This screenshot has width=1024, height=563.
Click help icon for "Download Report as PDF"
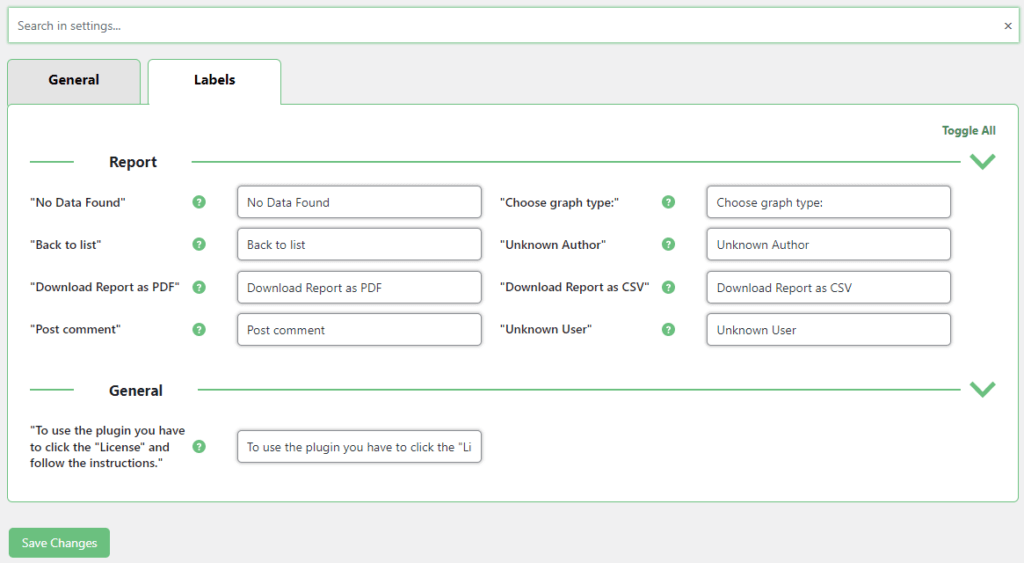pyautogui.click(x=199, y=287)
